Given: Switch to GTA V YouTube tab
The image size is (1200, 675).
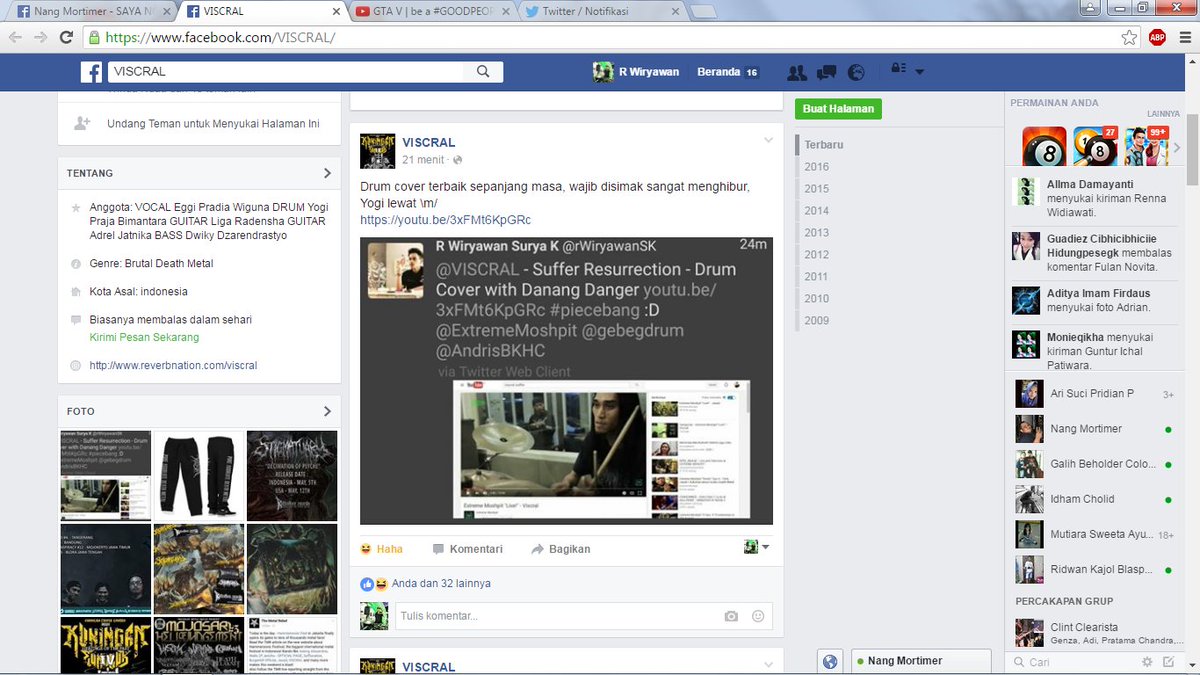Looking at the screenshot, I should click(430, 11).
